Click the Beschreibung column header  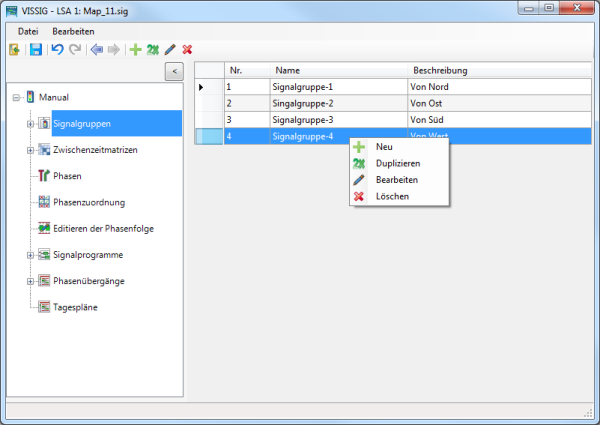[x=440, y=71]
